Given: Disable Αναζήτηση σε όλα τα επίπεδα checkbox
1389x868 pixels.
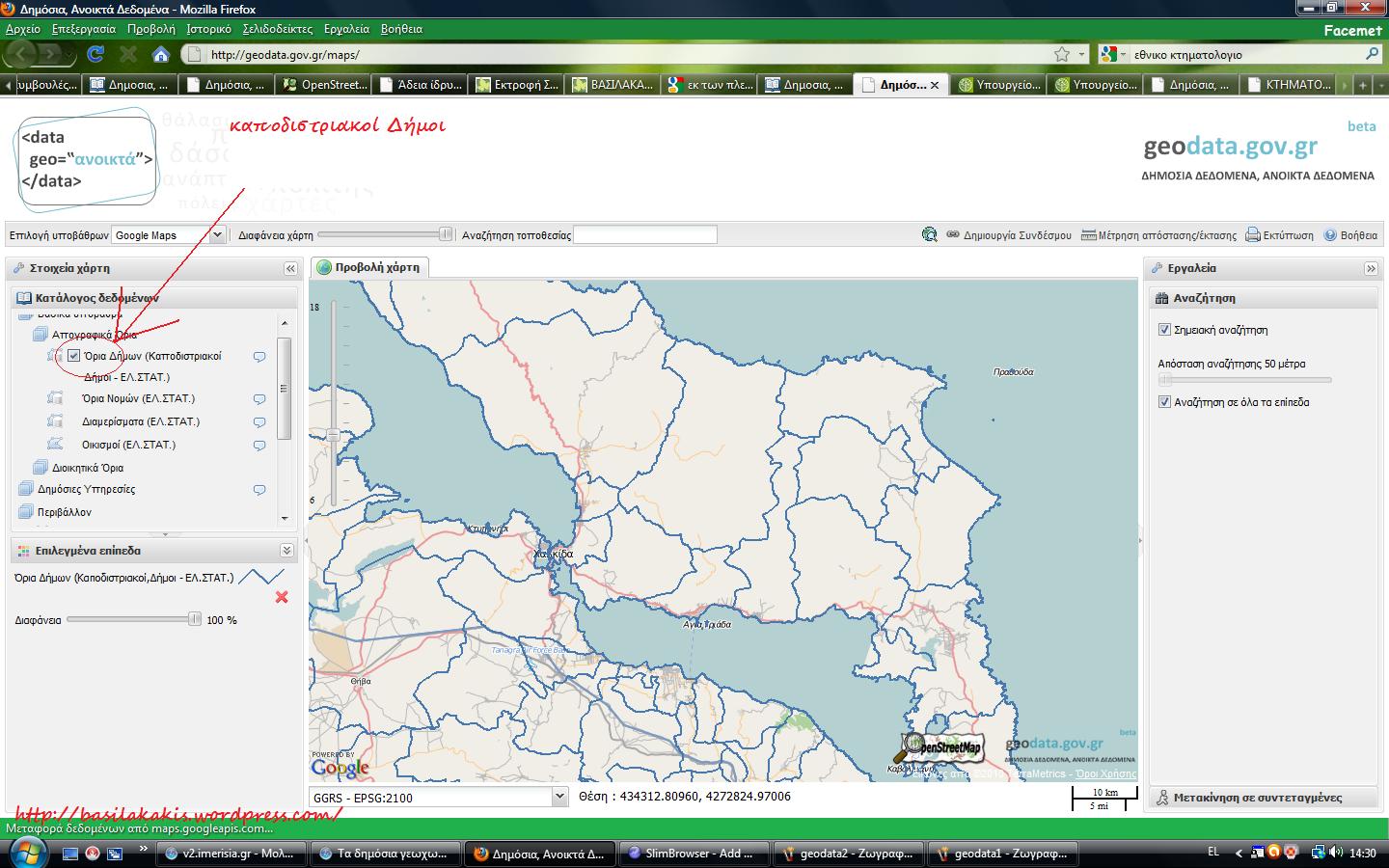Looking at the screenshot, I should tap(1164, 402).
